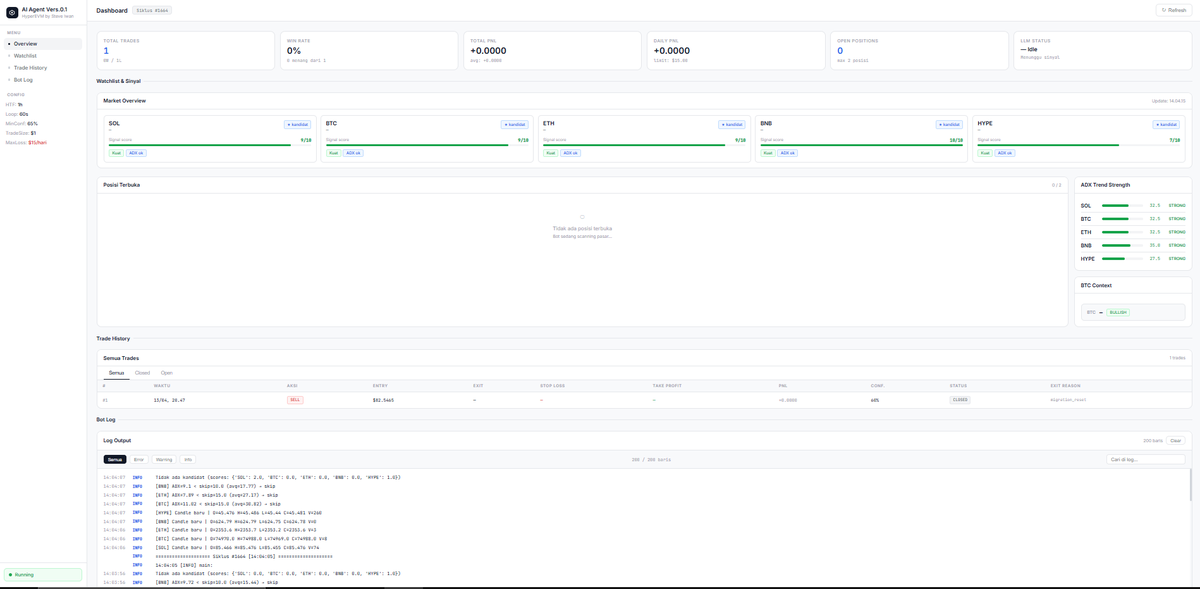Click the BULLISH badge in BTC Context
Screen dimensions: 1200x589
tap(1118, 312)
